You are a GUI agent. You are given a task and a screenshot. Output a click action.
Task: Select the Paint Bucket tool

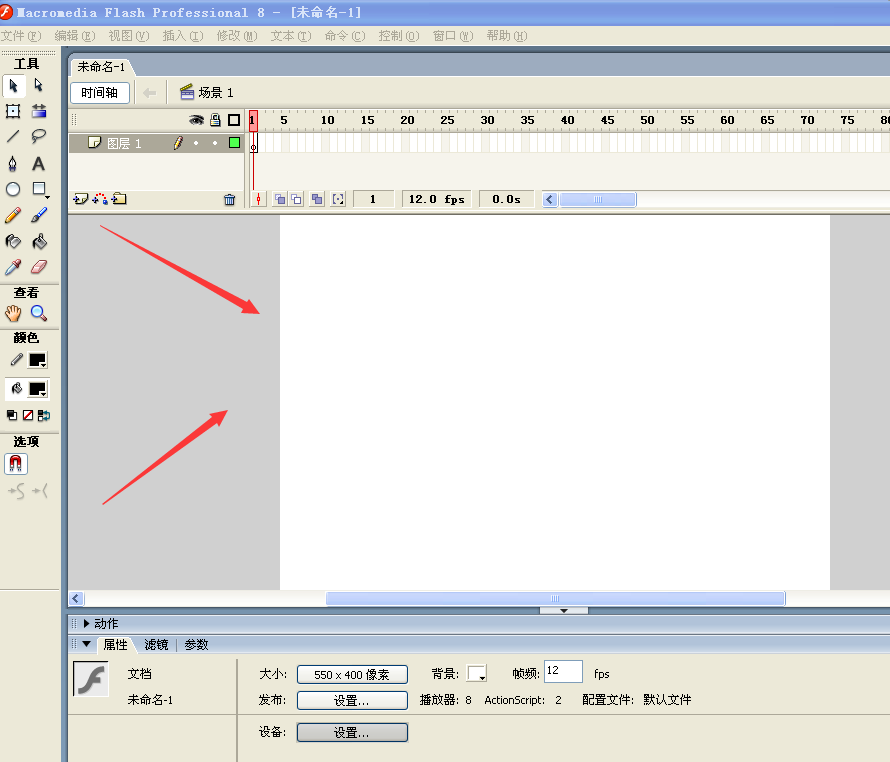(x=39, y=241)
